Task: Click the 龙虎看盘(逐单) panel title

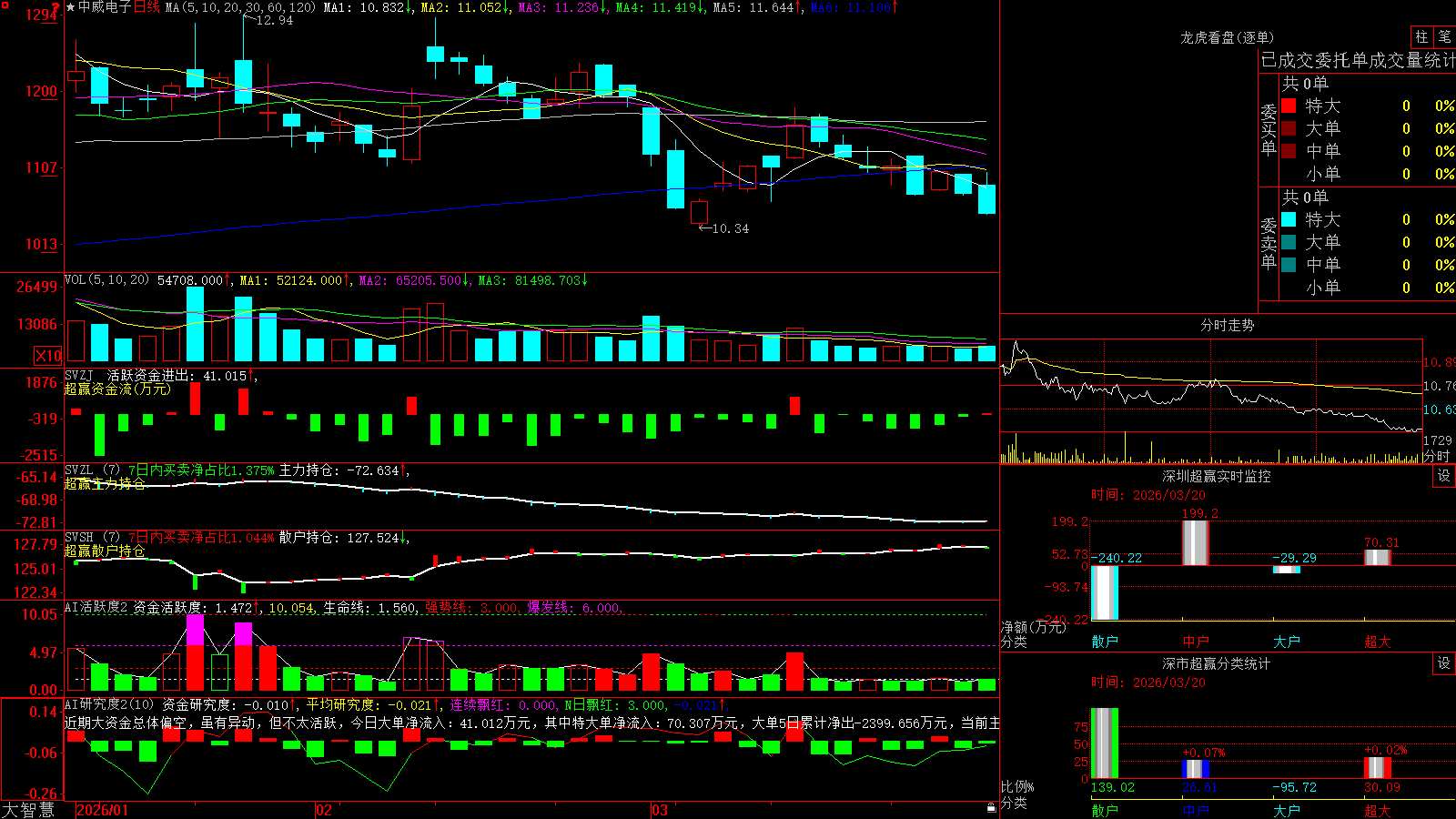Action: 1228,37
